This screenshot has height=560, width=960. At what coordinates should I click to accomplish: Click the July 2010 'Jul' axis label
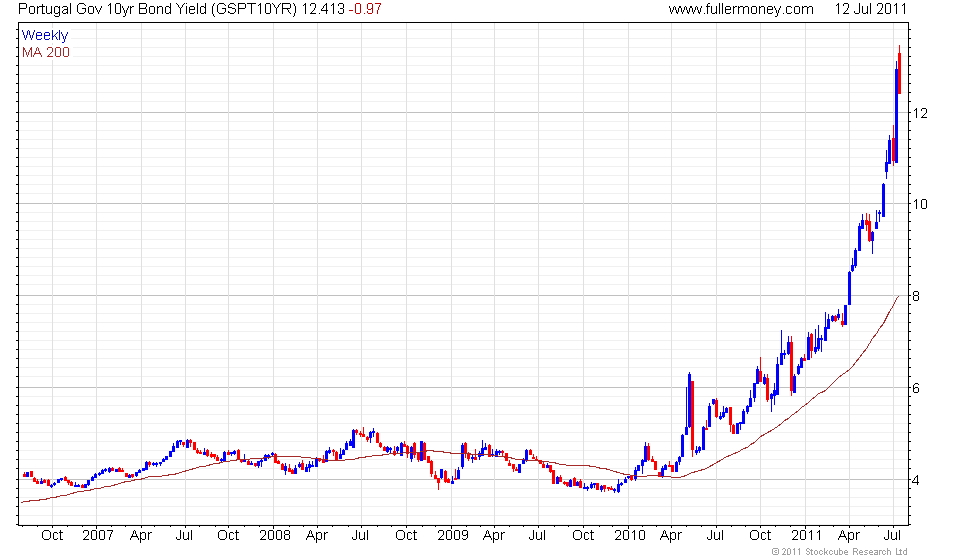click(715, 535)
